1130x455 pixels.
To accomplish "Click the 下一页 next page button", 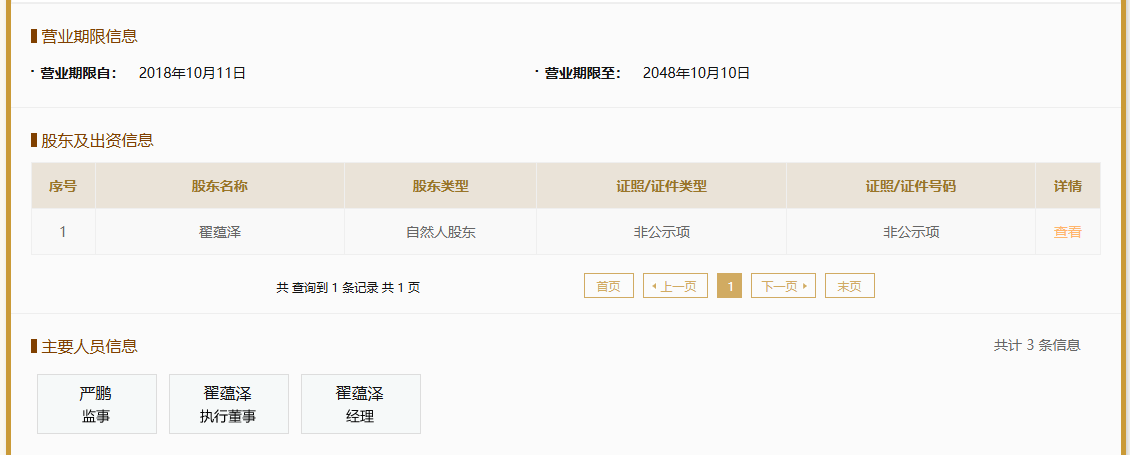I will click(783, 286).
